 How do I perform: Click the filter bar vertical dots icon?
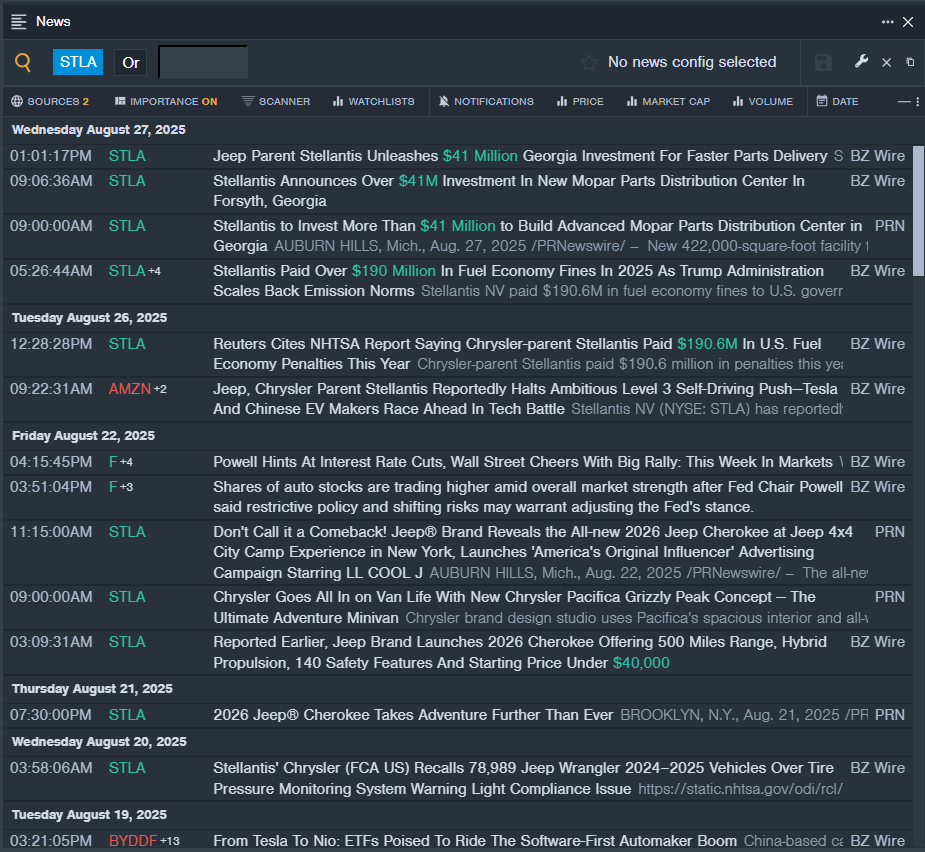click(x=917, y=101)
